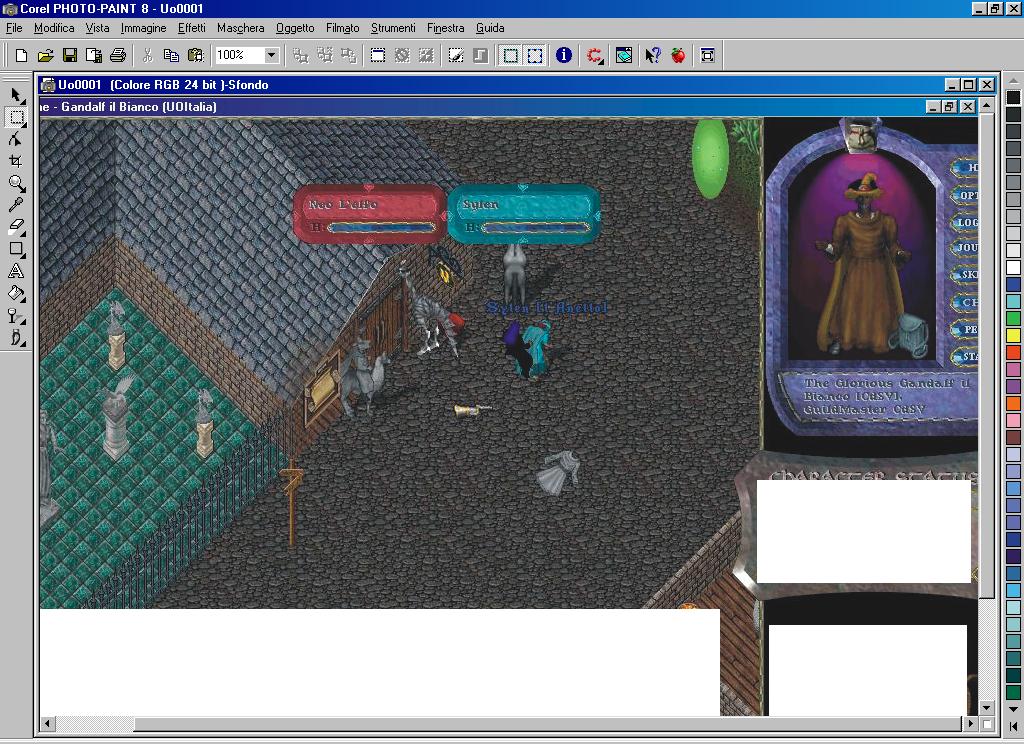
Task: Open the Immagine menu
Action: click(x=144, y=28)
